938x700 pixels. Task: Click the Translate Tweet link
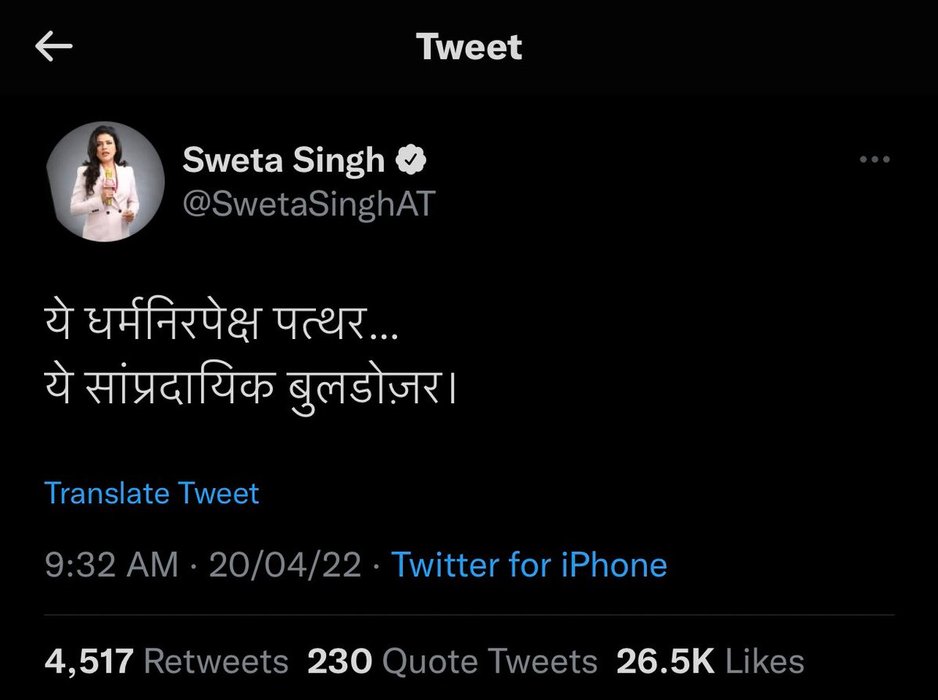pyautogui.click(x=152, y=493)
